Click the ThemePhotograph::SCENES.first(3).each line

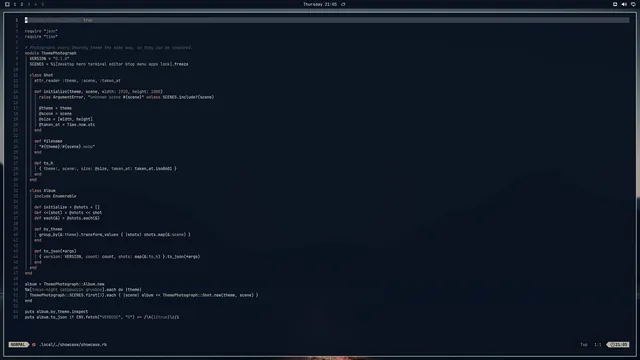[144, 295]
